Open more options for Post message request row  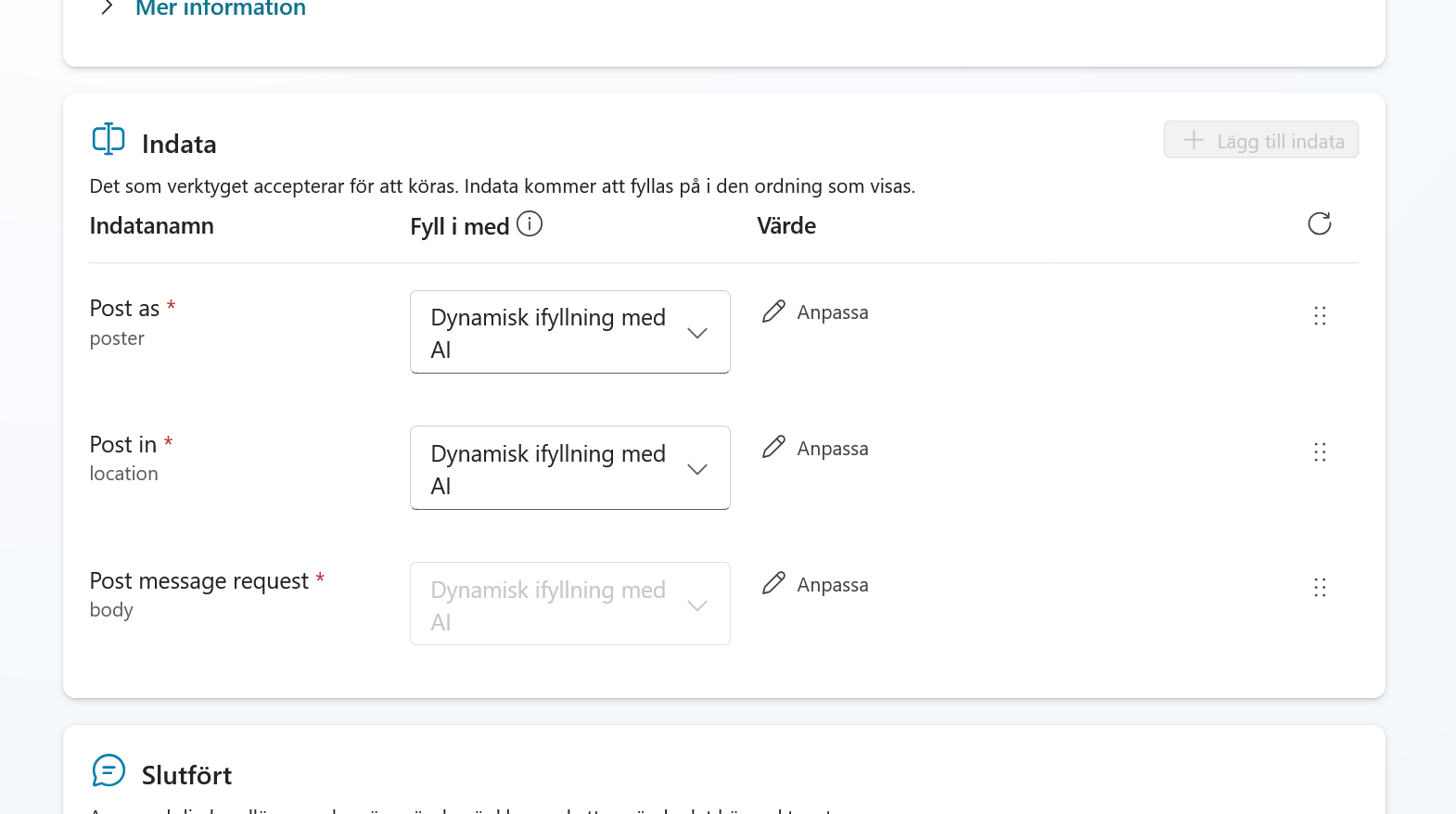pyautogui.click(x=1320, y=588)
